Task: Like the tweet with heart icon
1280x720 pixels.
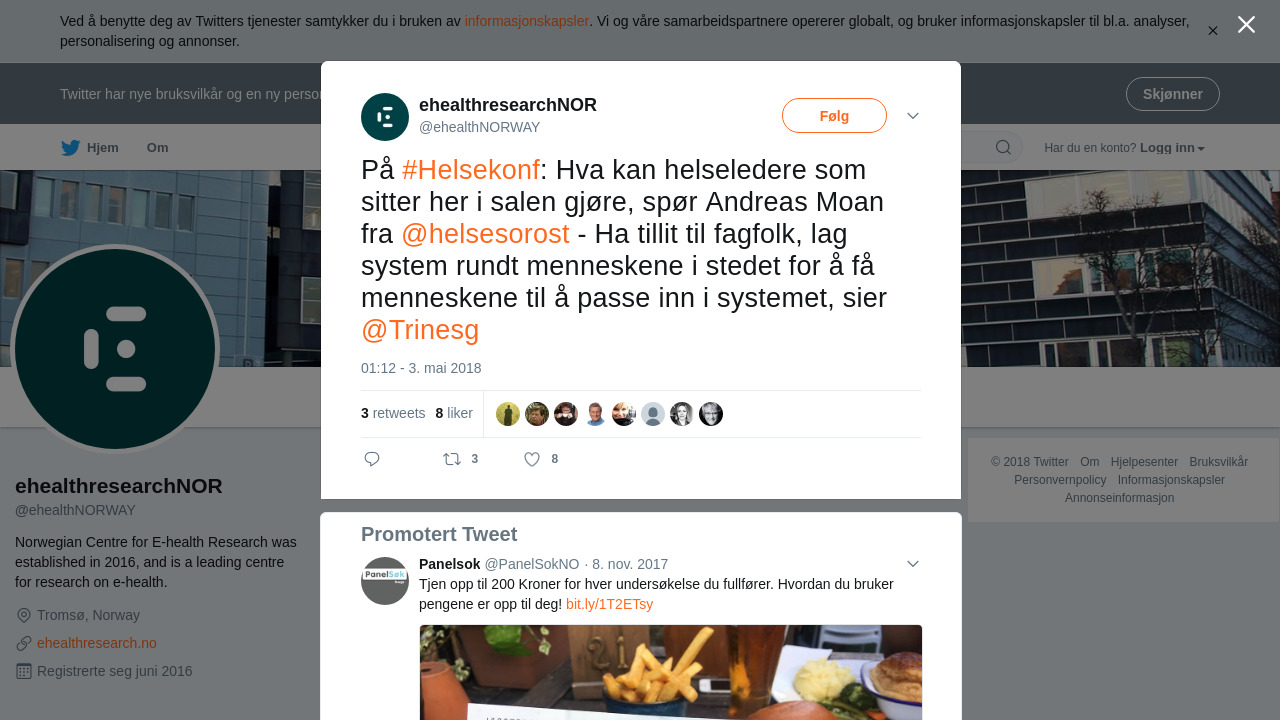Action: [532, 459]
